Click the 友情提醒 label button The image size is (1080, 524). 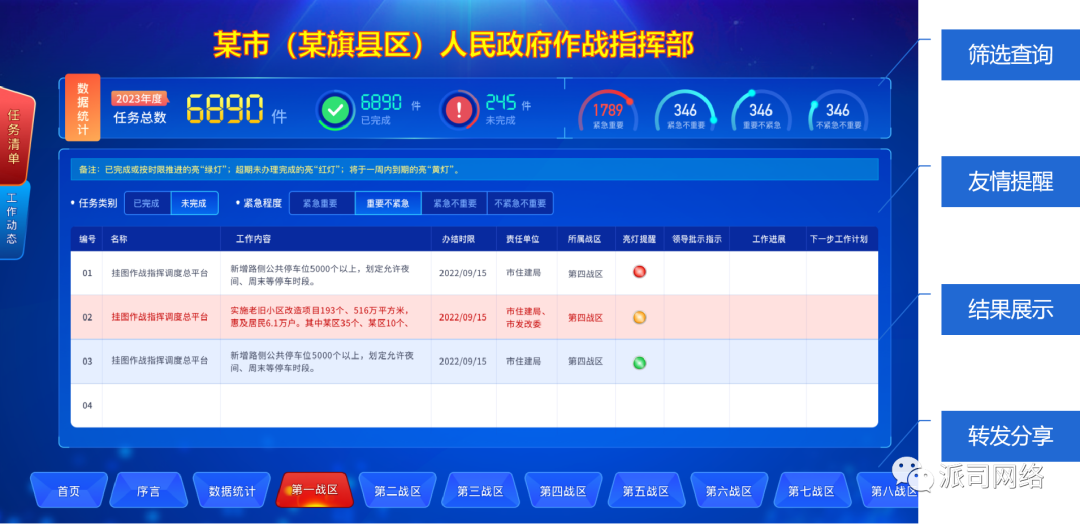[1010, 181]
